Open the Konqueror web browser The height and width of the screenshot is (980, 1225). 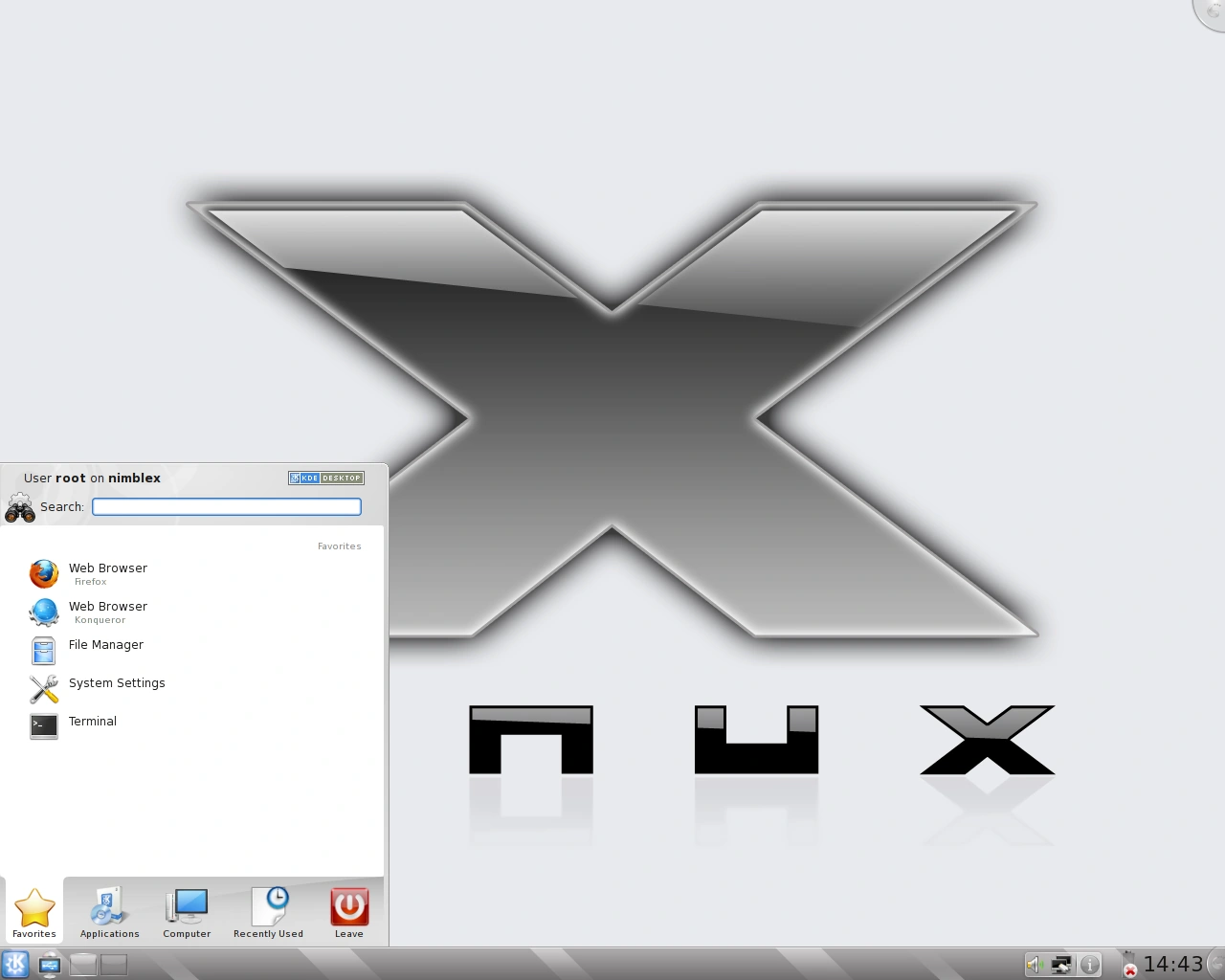pos(107,612)
